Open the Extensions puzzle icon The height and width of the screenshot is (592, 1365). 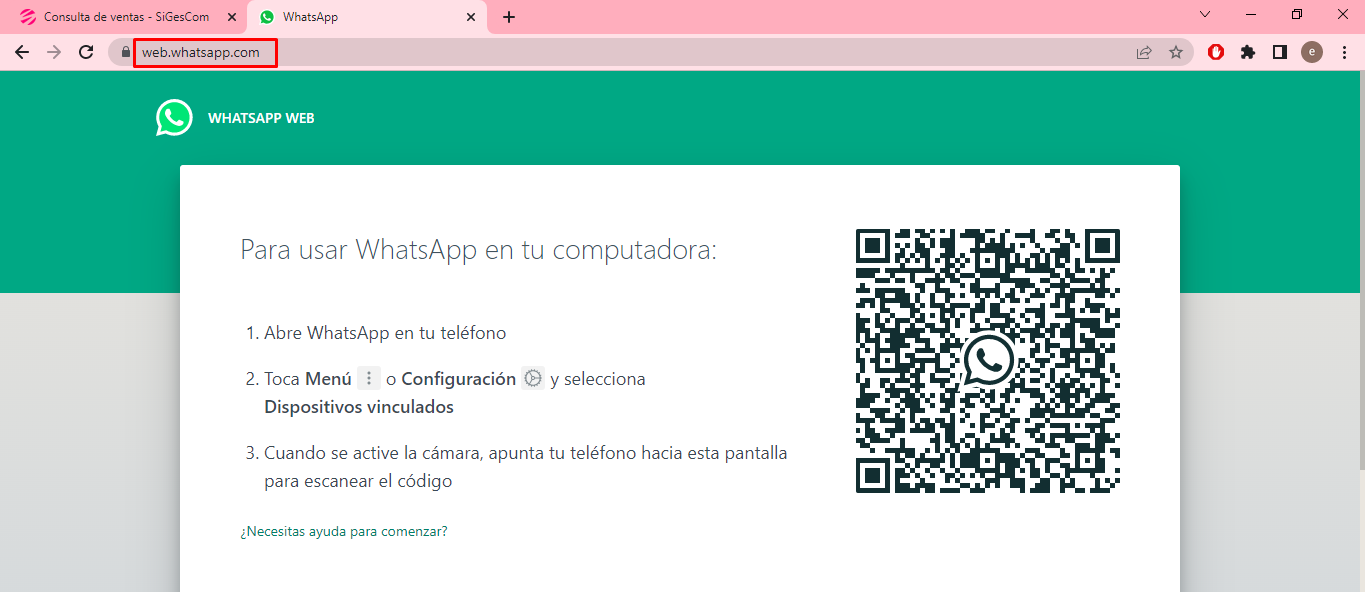point(1248,53)
